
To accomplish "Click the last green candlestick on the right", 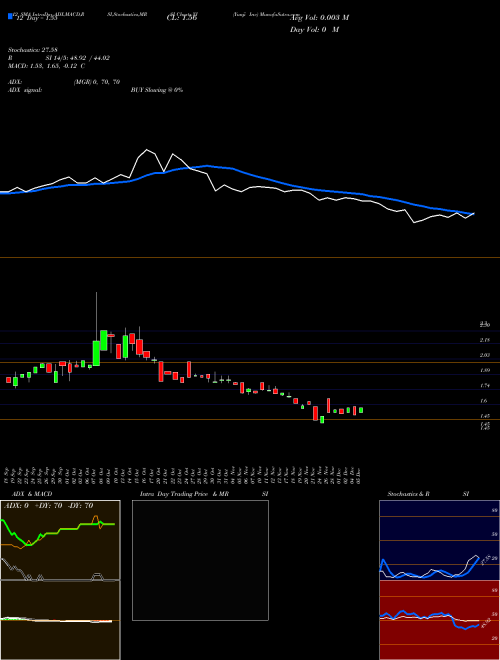I will [361, 410].
